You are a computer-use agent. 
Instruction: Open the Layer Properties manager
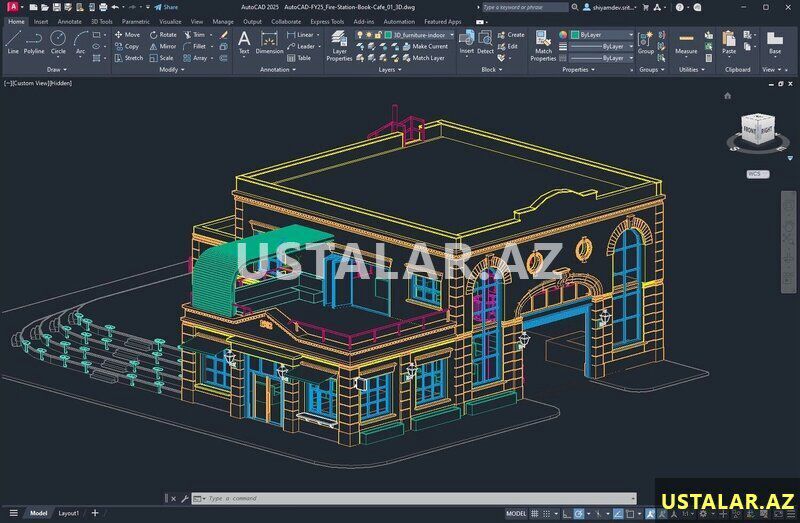click(339, 45)
